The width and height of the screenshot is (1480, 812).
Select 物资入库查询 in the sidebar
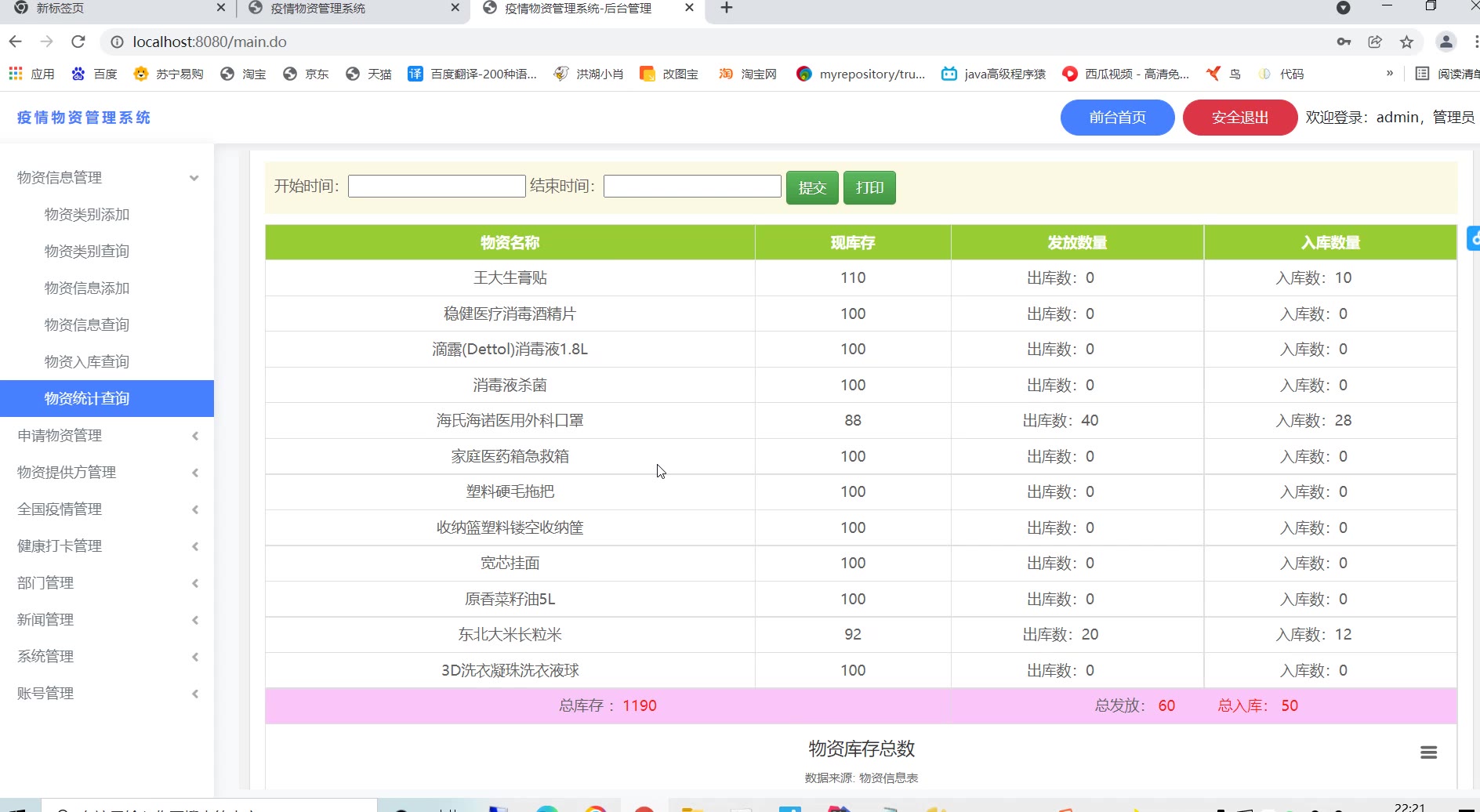[87, 362]
